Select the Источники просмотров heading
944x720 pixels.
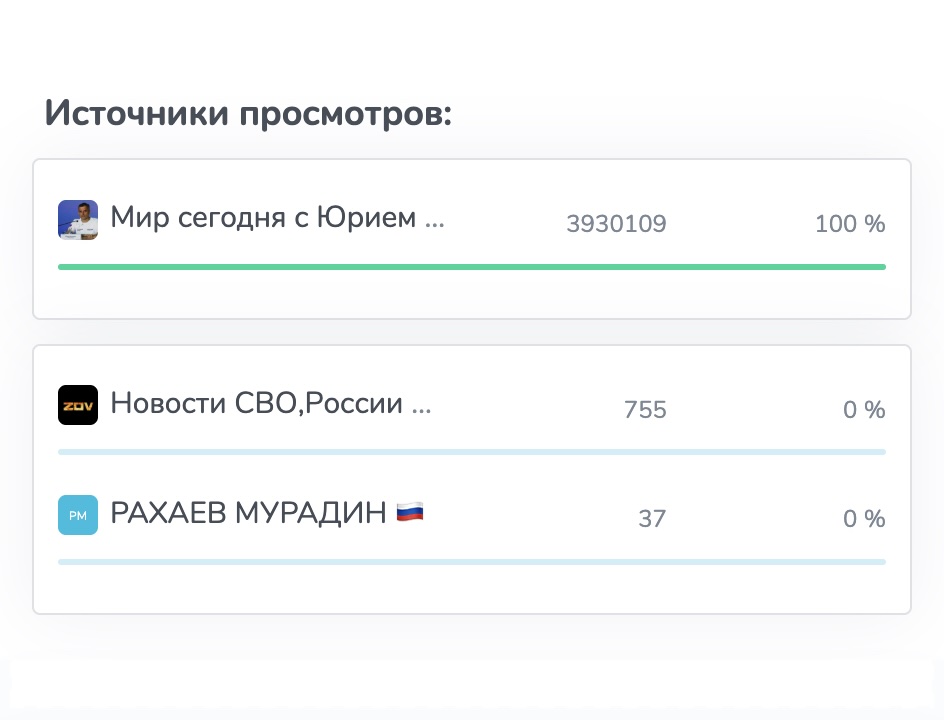[x=248, y=113]
